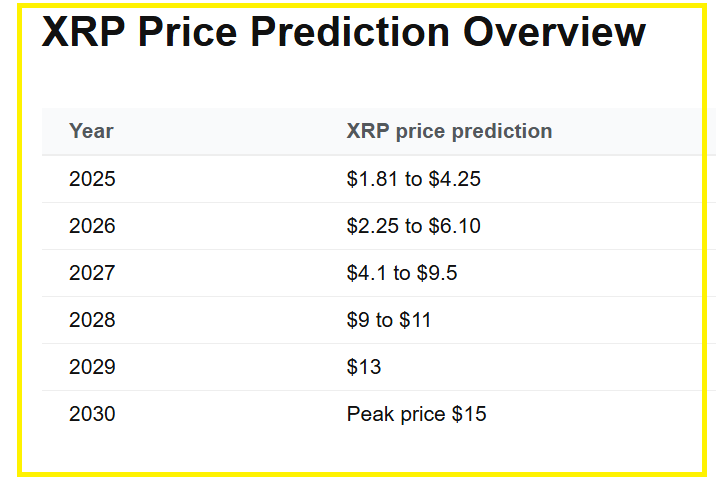
Task: Select the "XRP price prediction" column header
Action: pyautogui.click(x=449, y=131)
